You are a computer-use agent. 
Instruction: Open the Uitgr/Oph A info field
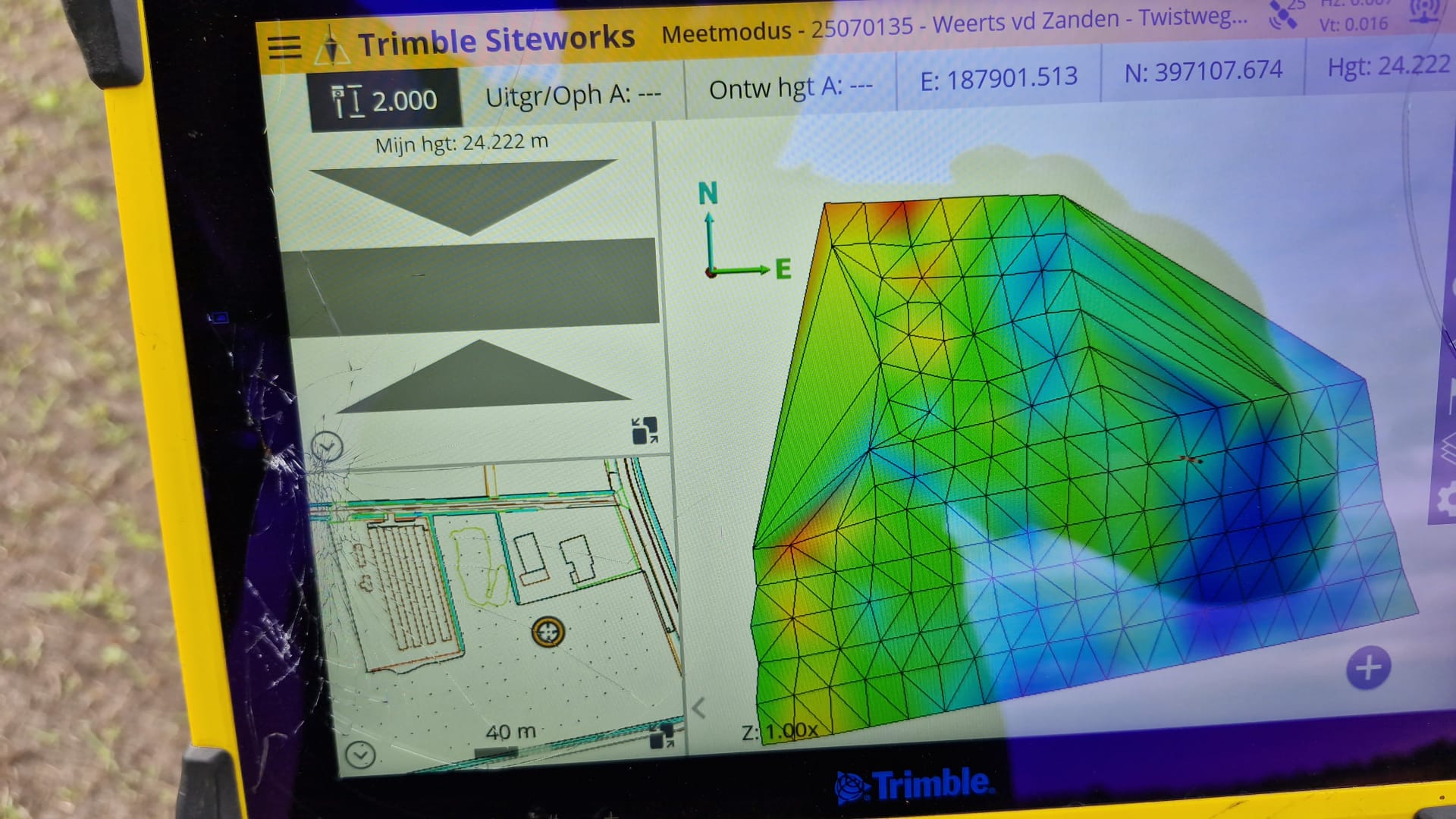pyautogui.click(x=573, y=96)
